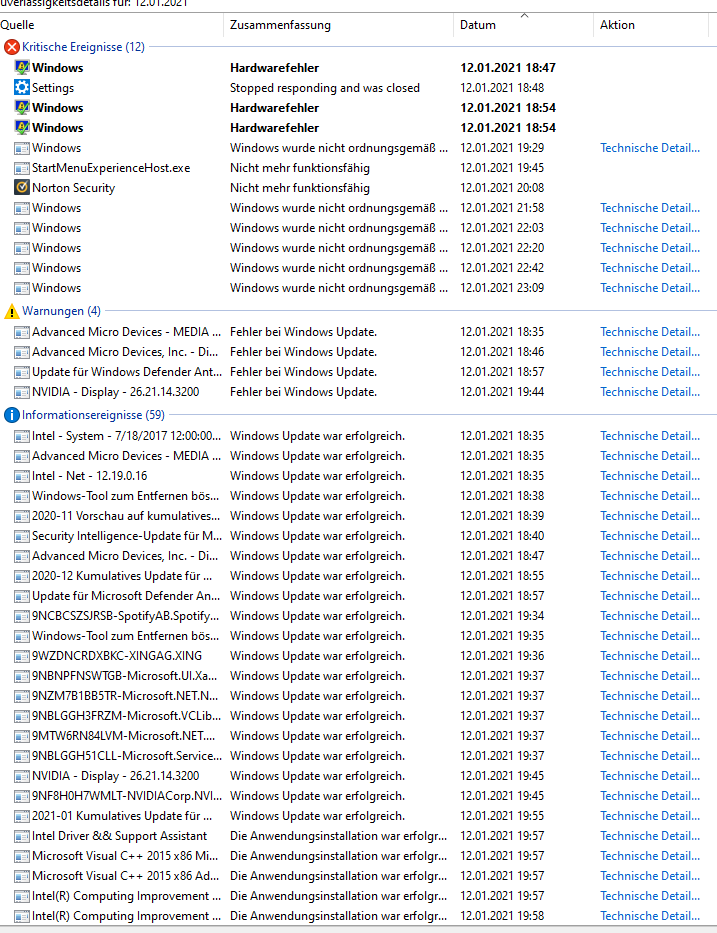Image resolution: width=717 pixels, height=933 pixels.
Task: Collapse the Kritische Ereignisse (12) group
Action: (83, 47)
